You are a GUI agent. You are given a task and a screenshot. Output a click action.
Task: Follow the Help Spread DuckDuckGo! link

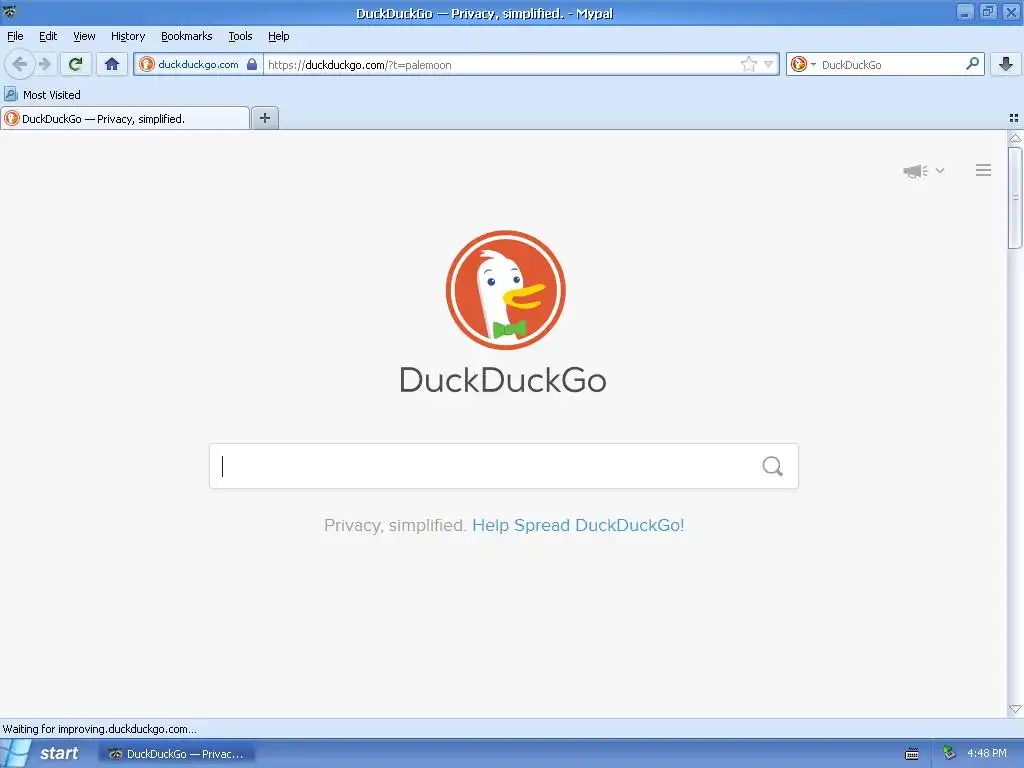pyautogui.click(x=578, y=525)
